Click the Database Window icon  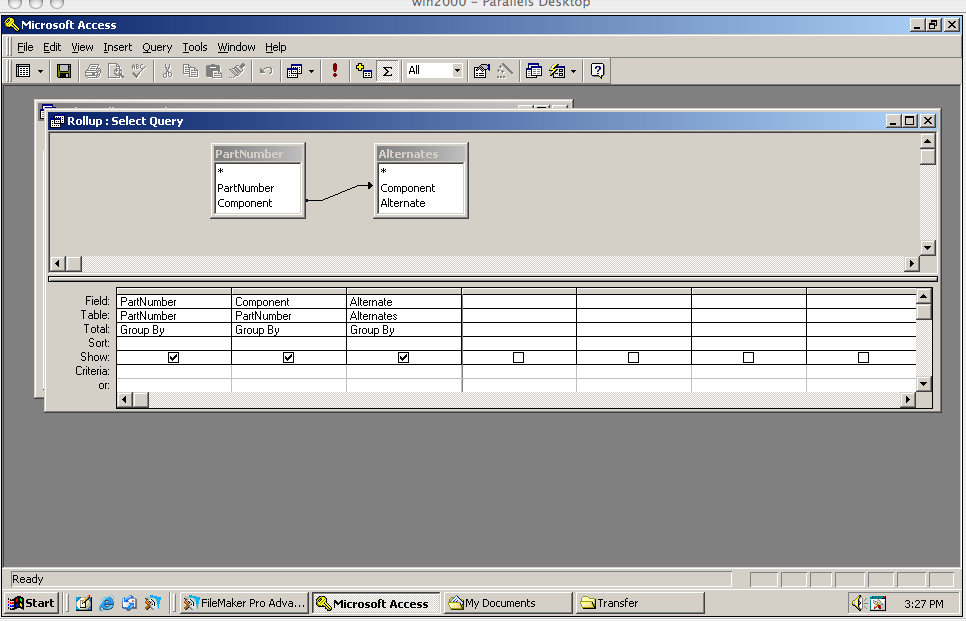click(x=533, y=71)
